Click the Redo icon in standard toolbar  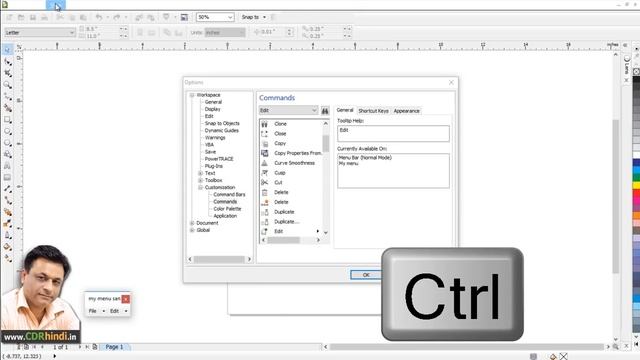point(117,17)
